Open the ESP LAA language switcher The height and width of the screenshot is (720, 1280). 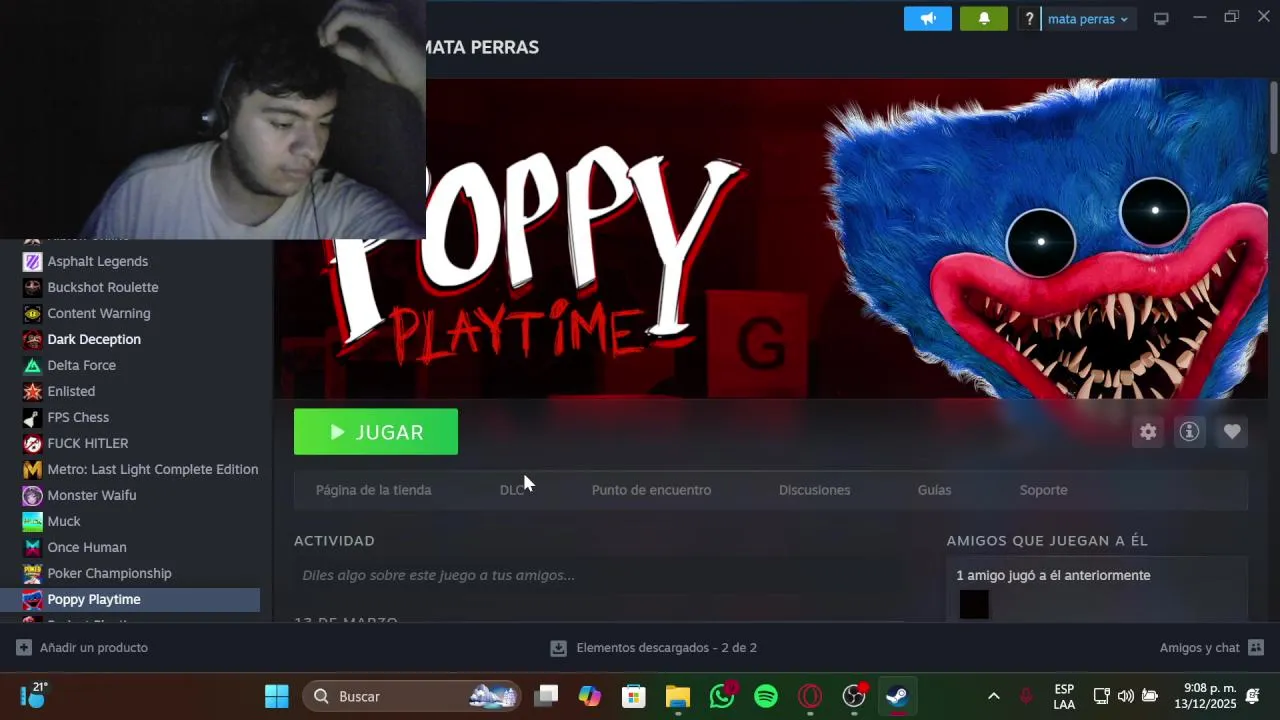(1064, 696)
